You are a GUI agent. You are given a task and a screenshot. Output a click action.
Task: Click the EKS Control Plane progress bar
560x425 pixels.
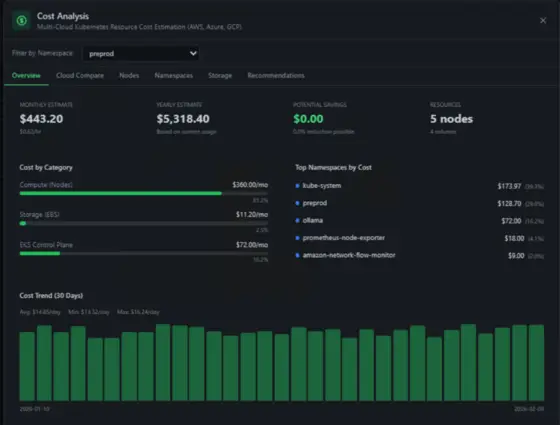click(x=144, y=253)
